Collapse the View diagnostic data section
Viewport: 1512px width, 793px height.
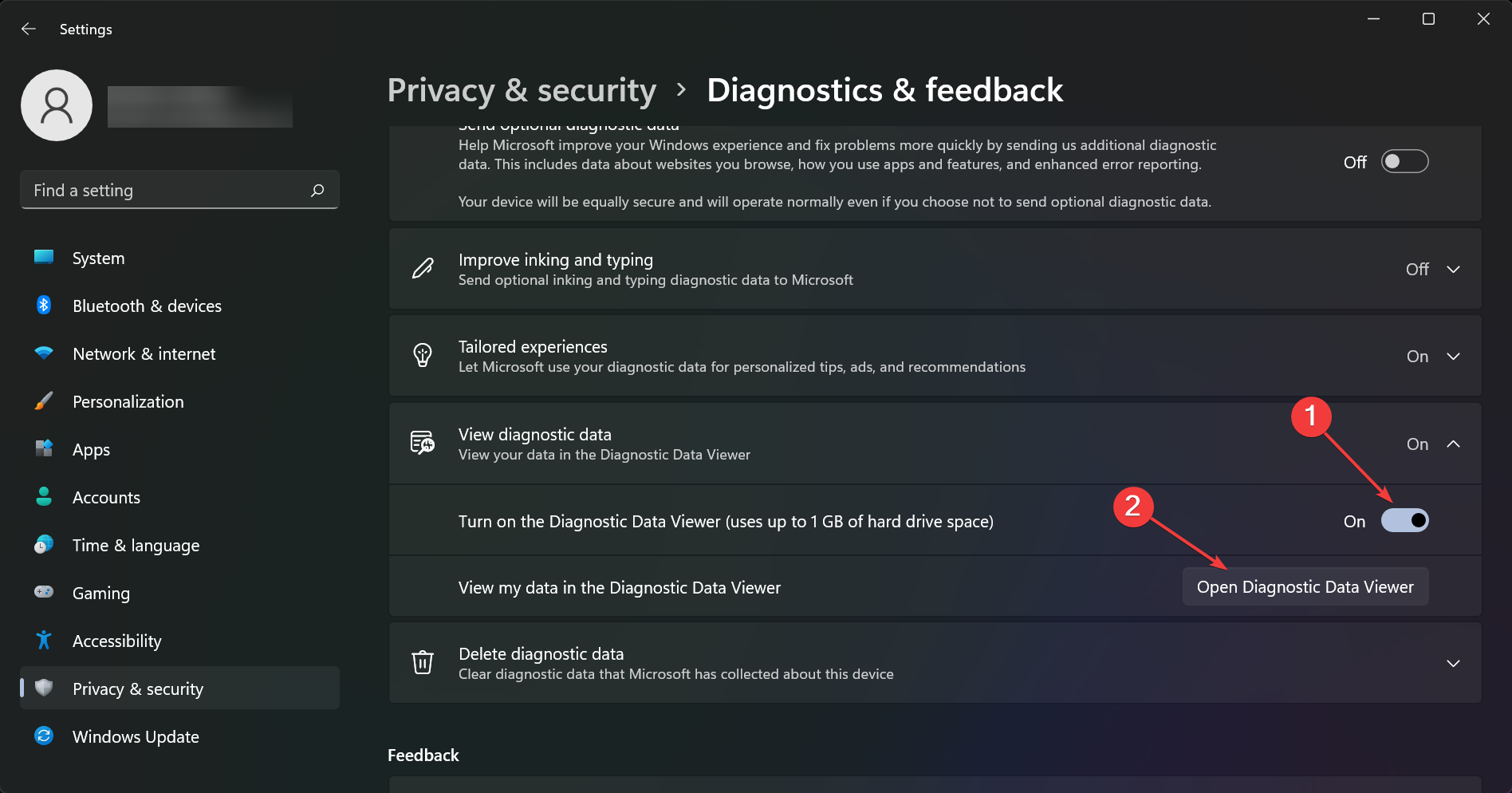tap(1453, 444)
